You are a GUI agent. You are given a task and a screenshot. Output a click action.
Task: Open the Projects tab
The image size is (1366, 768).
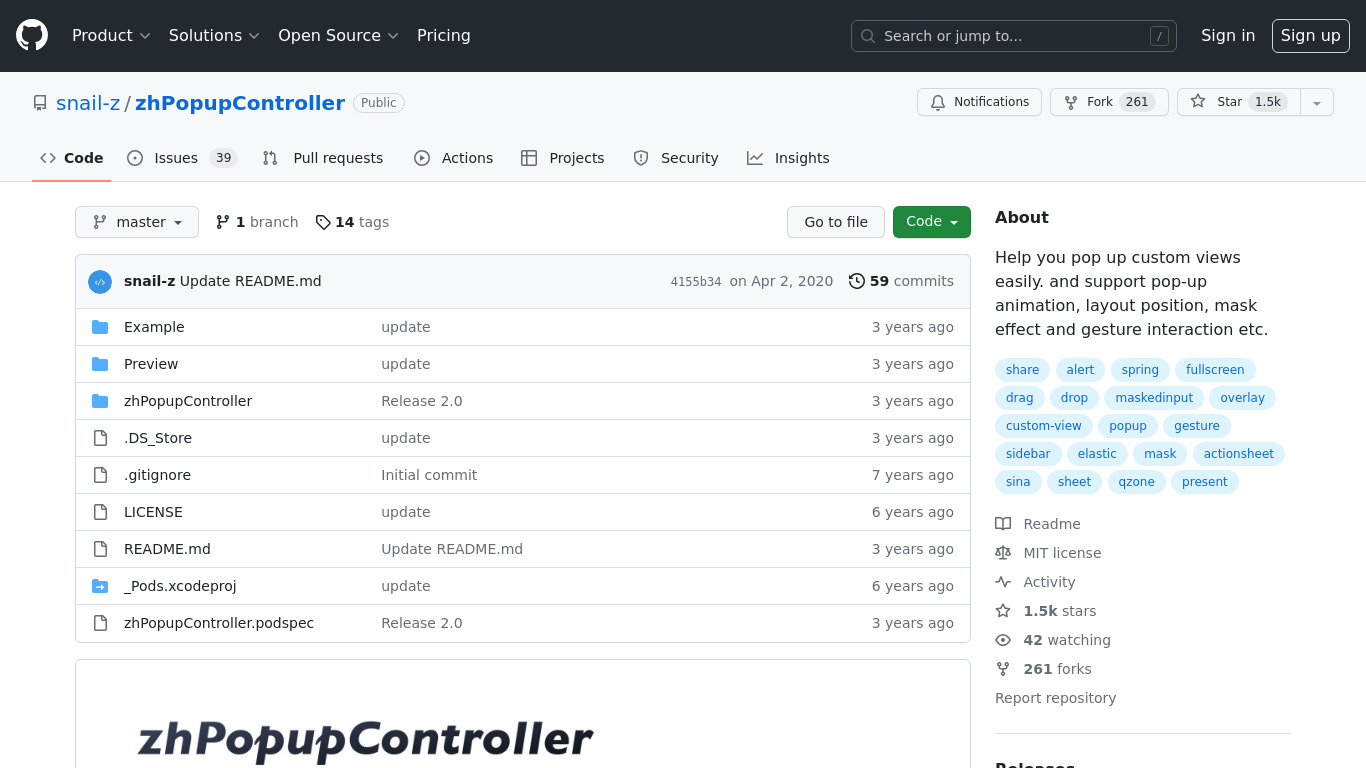pyautogui.click(x=563, y=158)
